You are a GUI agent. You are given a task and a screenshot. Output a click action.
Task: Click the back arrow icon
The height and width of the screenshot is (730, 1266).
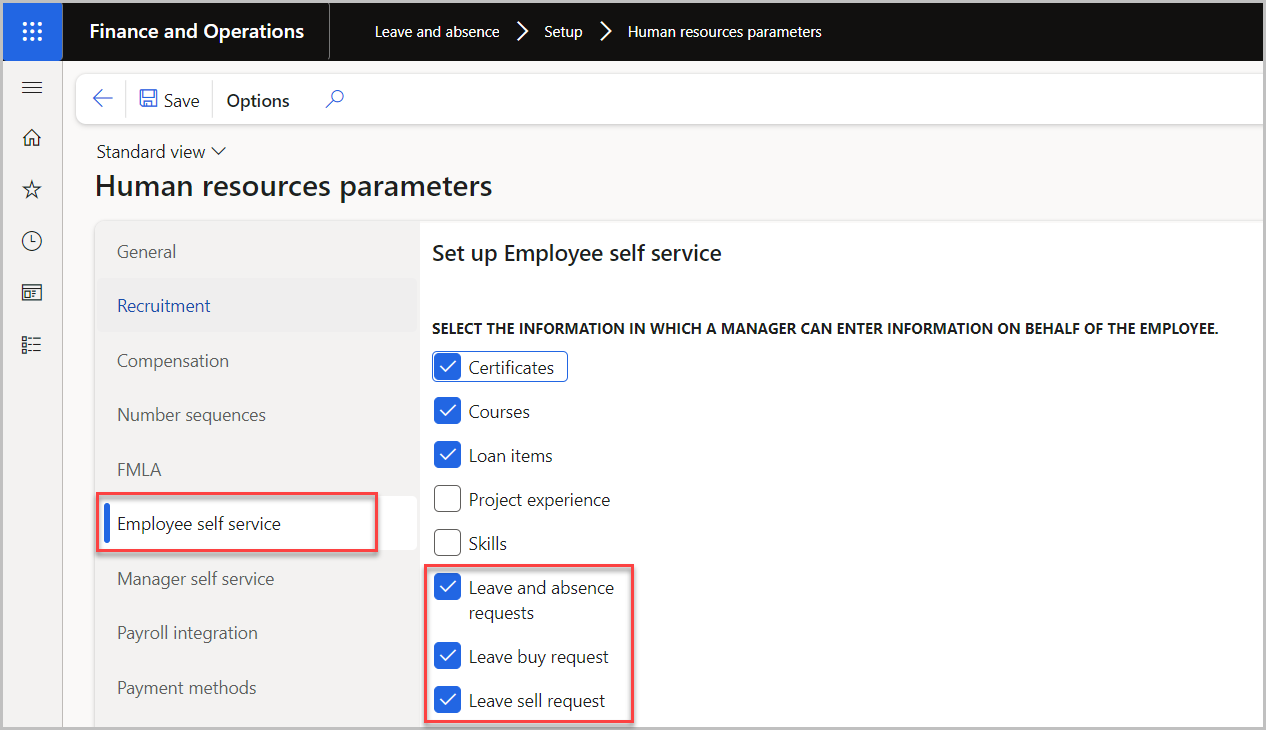coord(102,98)
